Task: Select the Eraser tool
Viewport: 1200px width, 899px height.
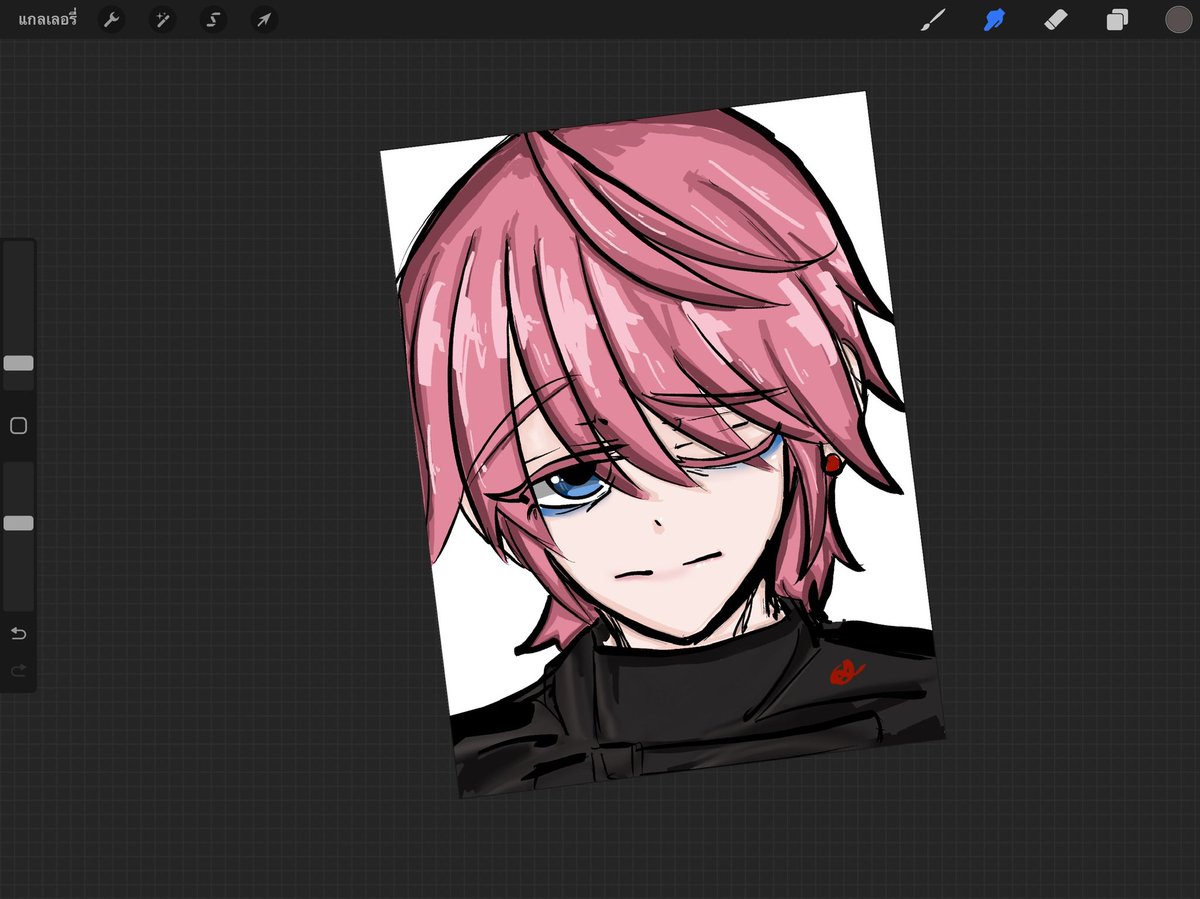Action: [x=1055, y=19]
